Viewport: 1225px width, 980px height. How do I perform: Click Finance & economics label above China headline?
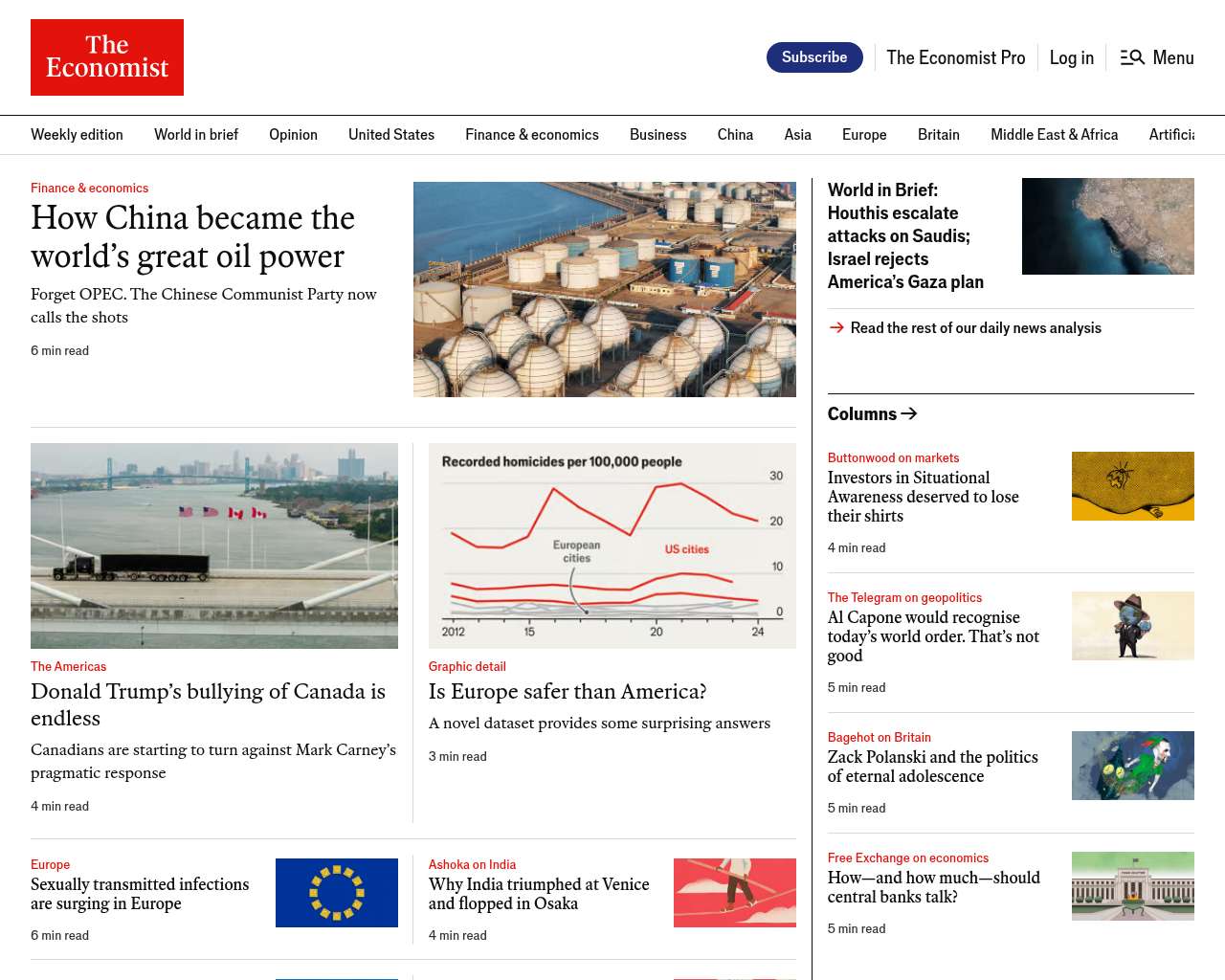[x=89, y=189]
